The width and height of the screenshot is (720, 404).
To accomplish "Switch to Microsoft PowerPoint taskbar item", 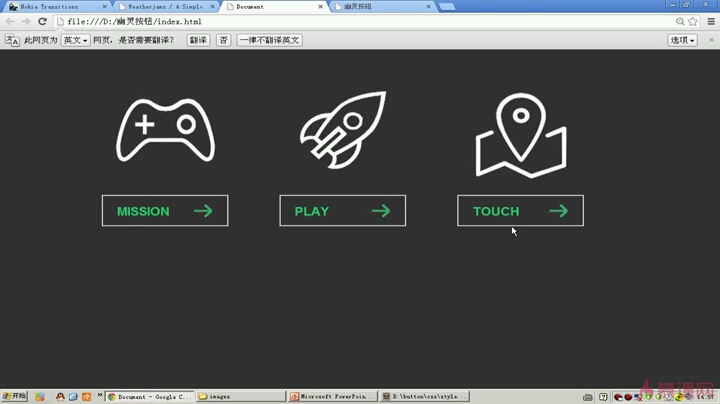I will [333, 397].
